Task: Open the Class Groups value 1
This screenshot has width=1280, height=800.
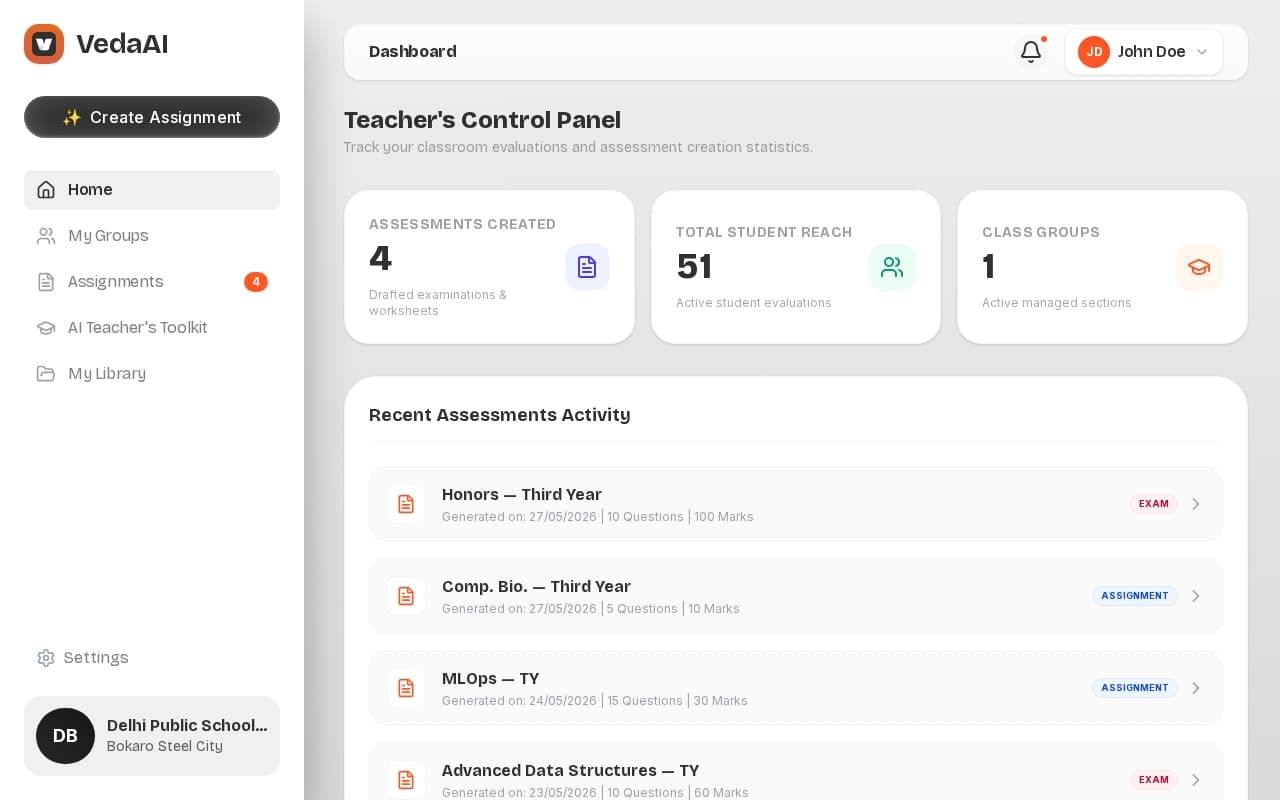Action: (988, 267)
